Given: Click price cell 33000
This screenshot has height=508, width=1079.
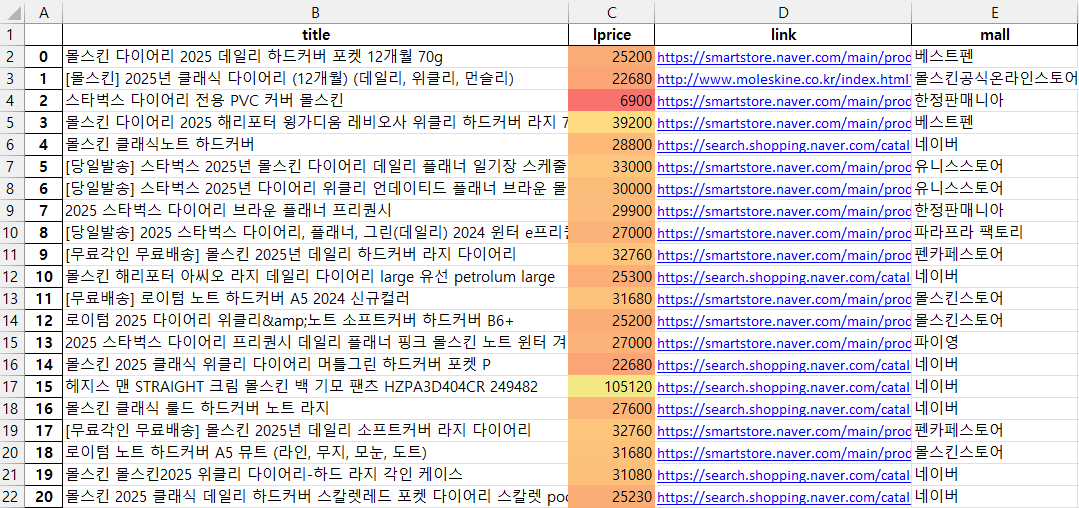Looking at the screenshot, I should coord(611,167).
